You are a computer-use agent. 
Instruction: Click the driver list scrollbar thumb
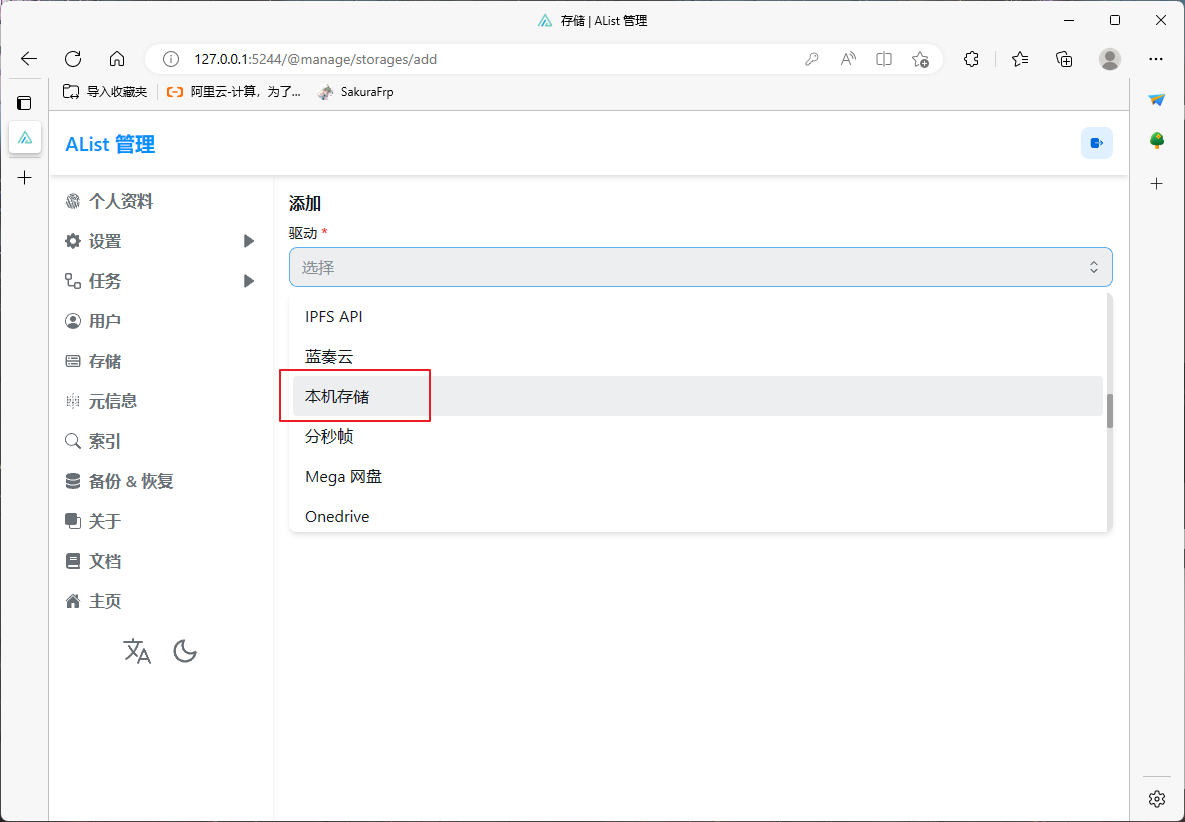(x=1110, y=411)
